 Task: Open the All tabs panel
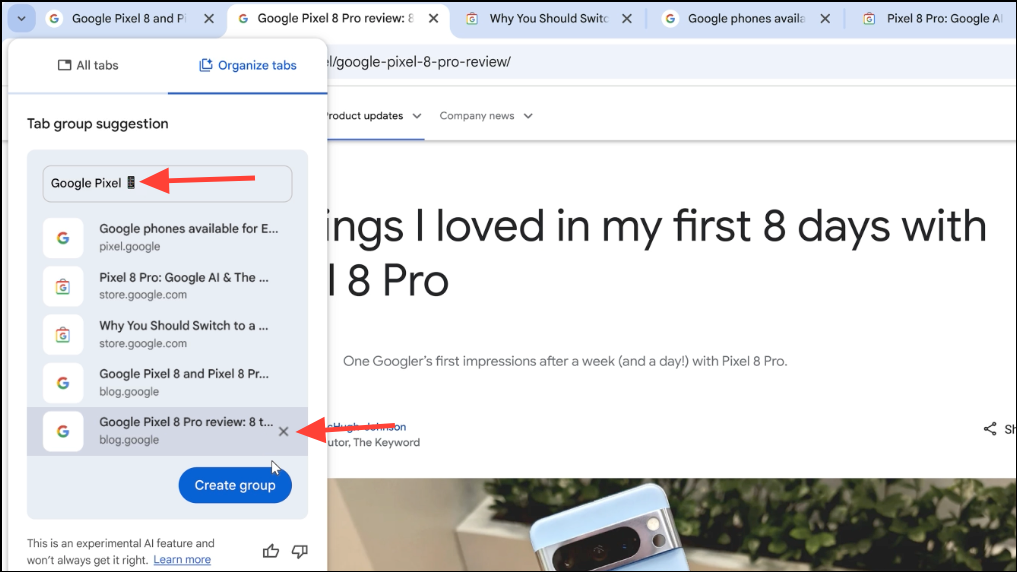[x=88, y=66]
